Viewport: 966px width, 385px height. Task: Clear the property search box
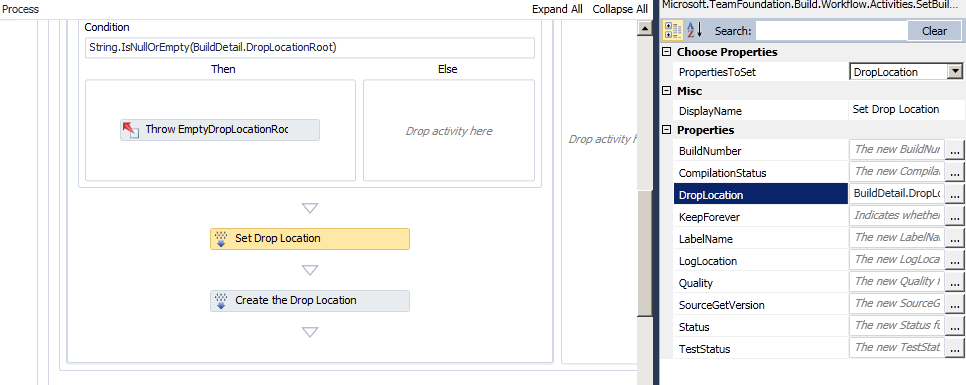click(x=934, y=30)
